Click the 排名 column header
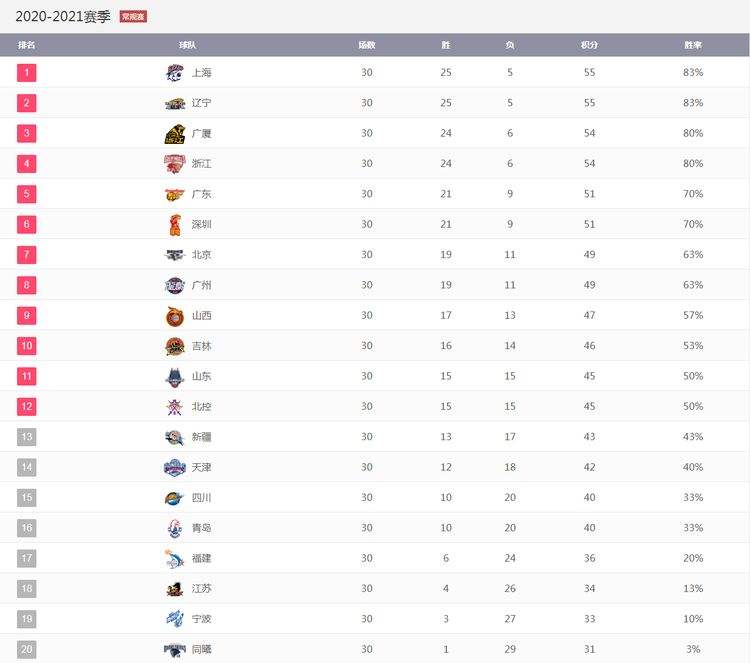Viewport: 750px width, 663px height. pyautogui.click(x=26, y=45)
